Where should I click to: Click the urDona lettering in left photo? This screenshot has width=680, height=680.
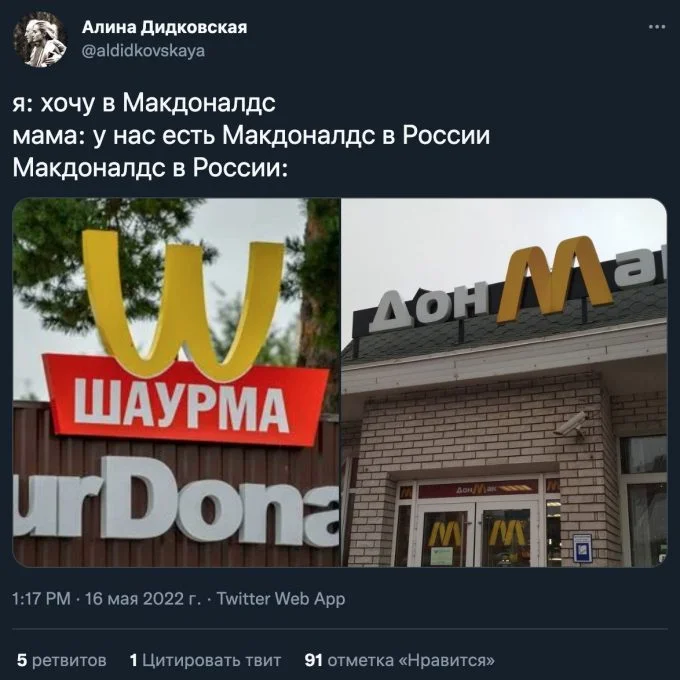(176, 502)
